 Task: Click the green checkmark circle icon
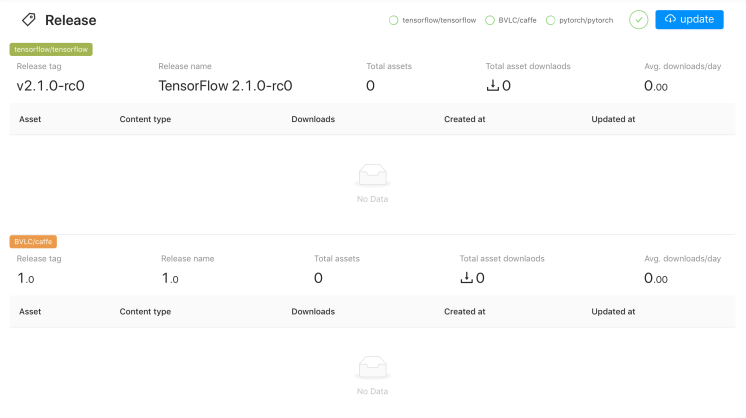tap(639, 19)
